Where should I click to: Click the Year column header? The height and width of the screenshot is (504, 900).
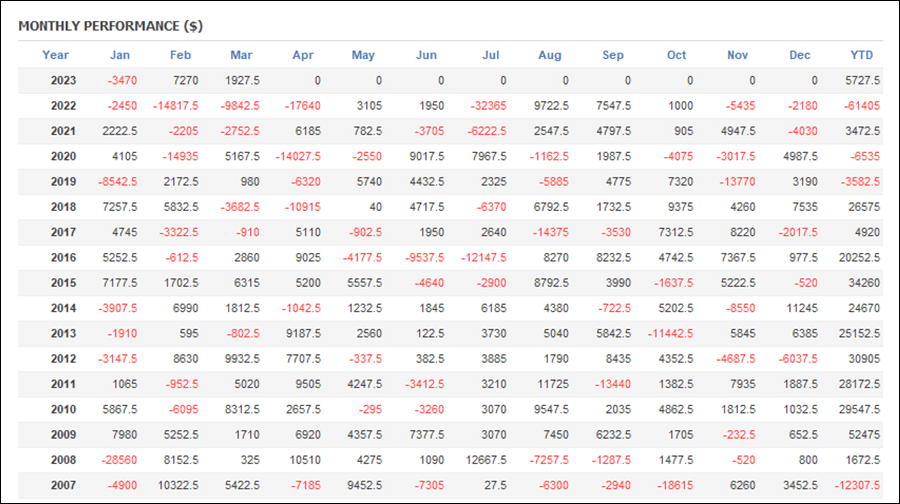pos(55,55)
